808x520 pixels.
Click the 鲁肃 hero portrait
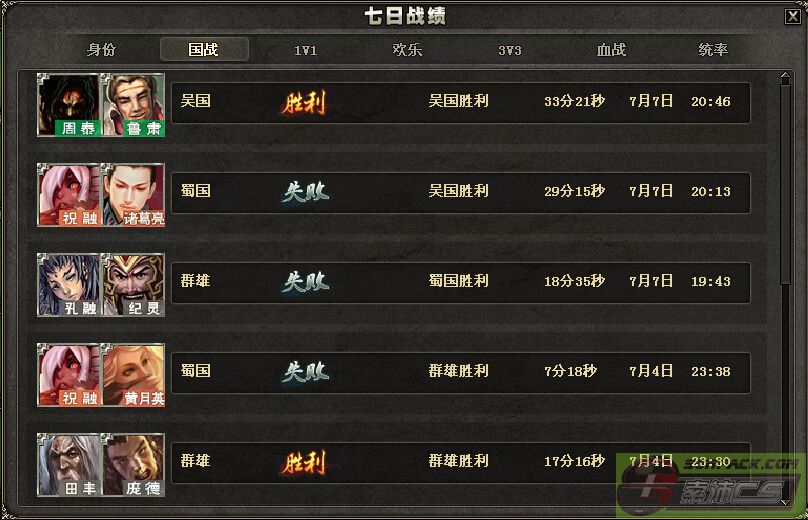pos(133,105)
